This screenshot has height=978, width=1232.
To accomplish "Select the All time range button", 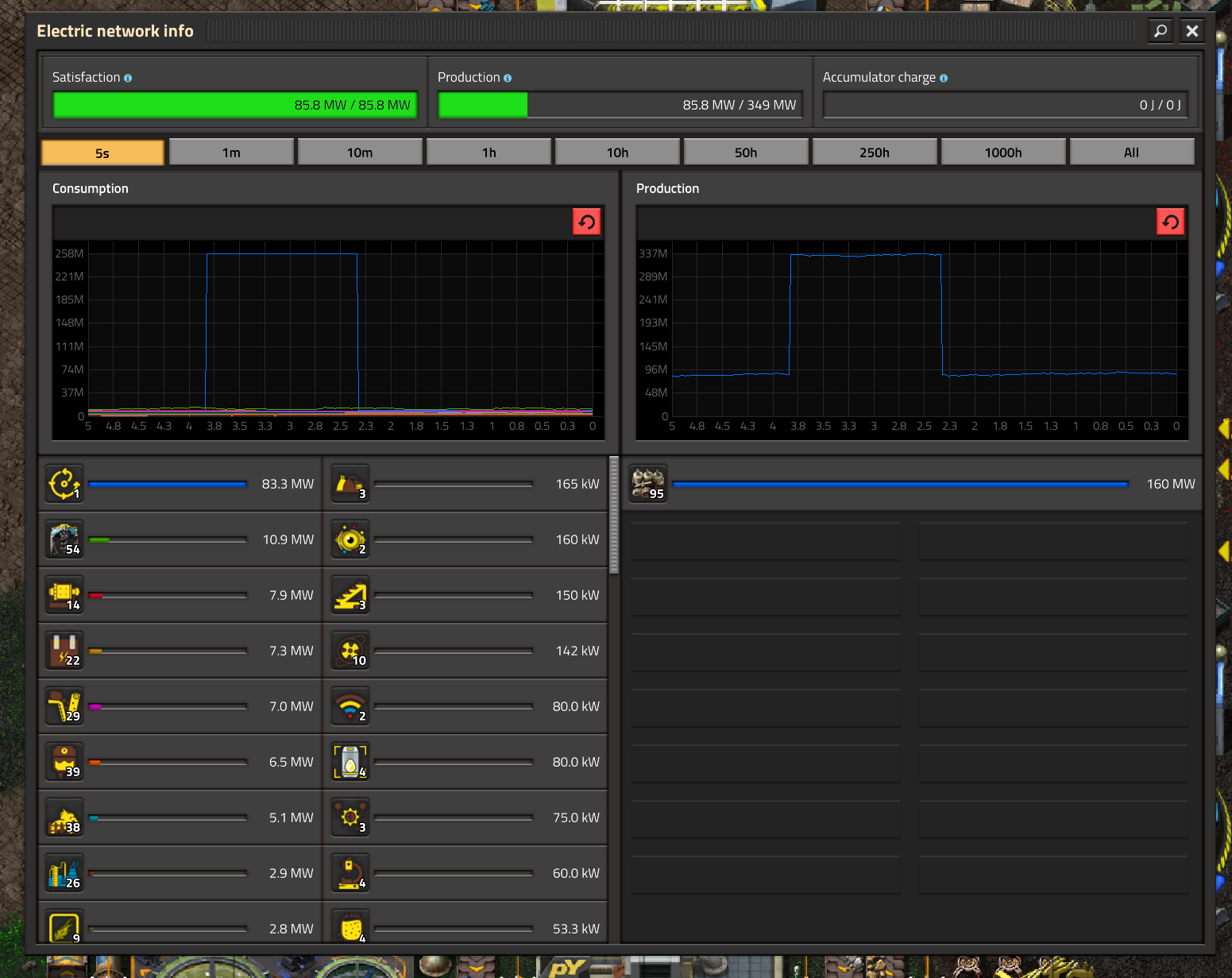I will point(1131,153).
